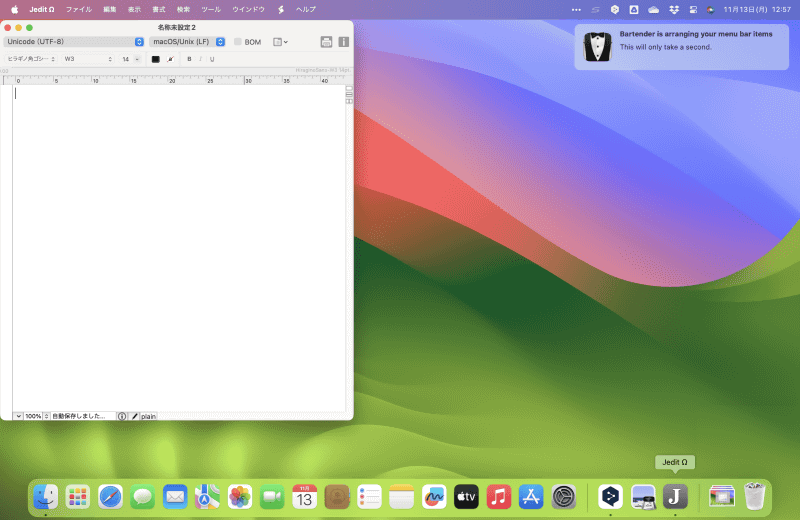Image resolution: width=800 pixels, height=520 pixels.
Task: Open the Unicode (UTF-8) encoding dropdown
Action: point(74,42)
